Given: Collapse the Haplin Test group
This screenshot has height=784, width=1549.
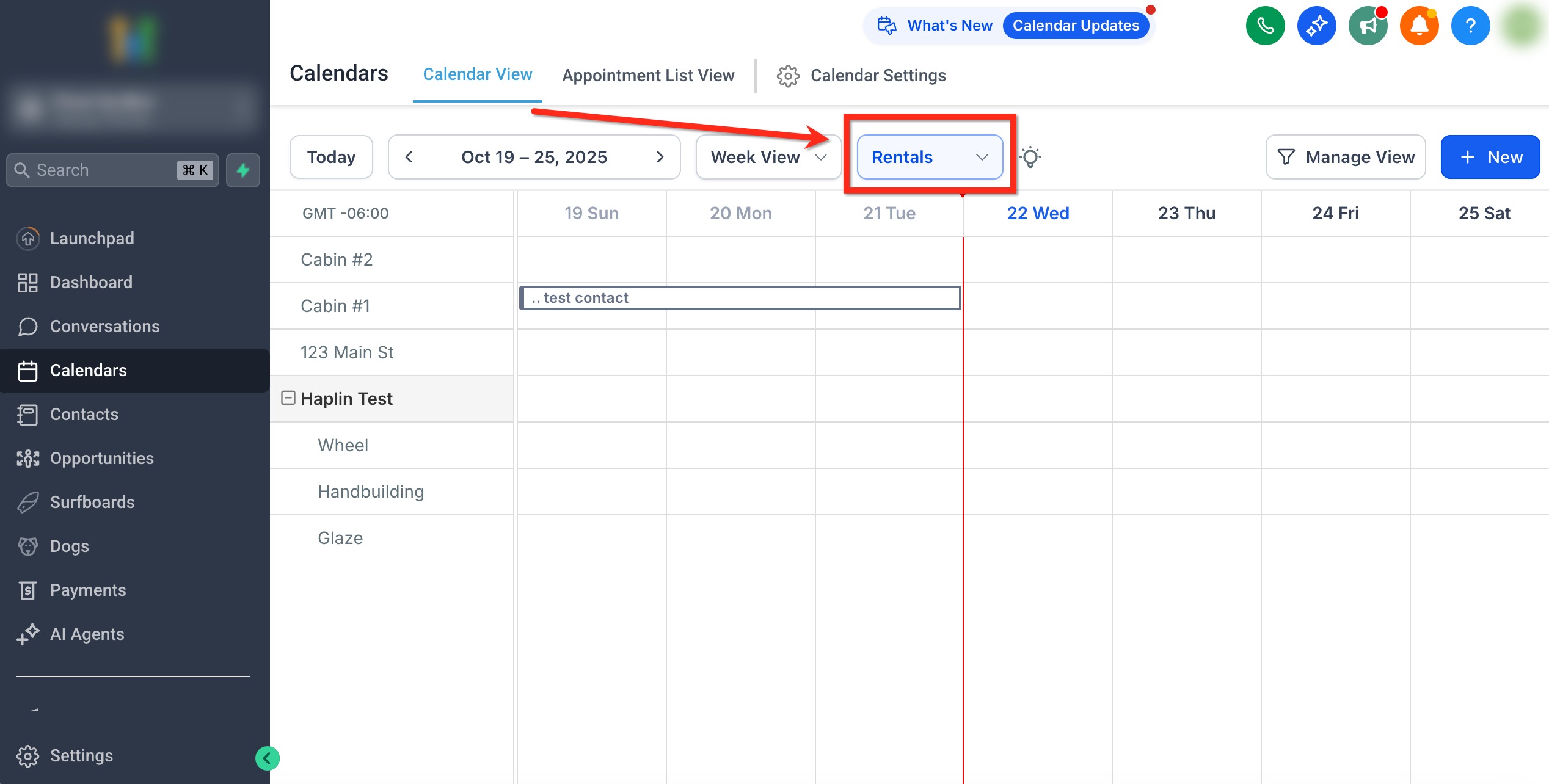Looking at the screenshot, I should pos(288,398).
